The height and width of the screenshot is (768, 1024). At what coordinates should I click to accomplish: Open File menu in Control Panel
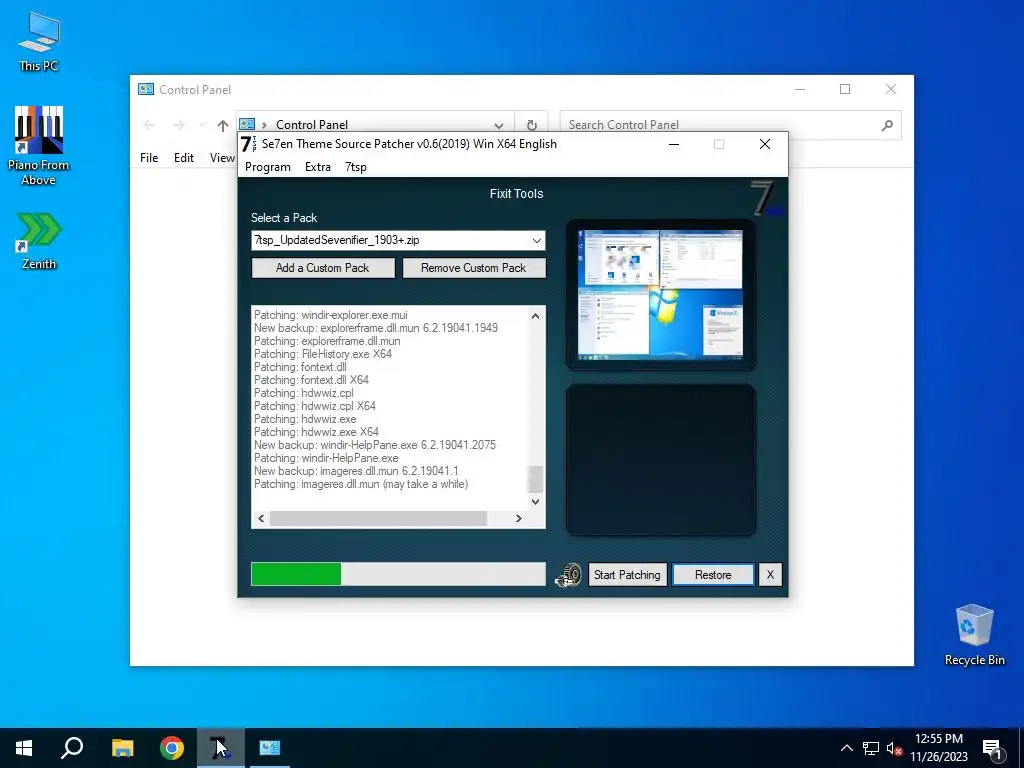149,157
